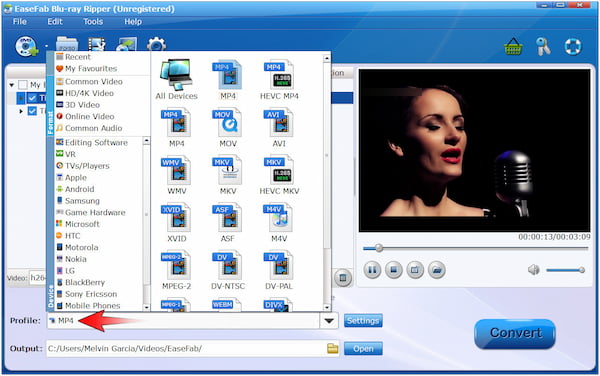
Task: Choose the XVID format icon
Action: (x=176, y=222)
